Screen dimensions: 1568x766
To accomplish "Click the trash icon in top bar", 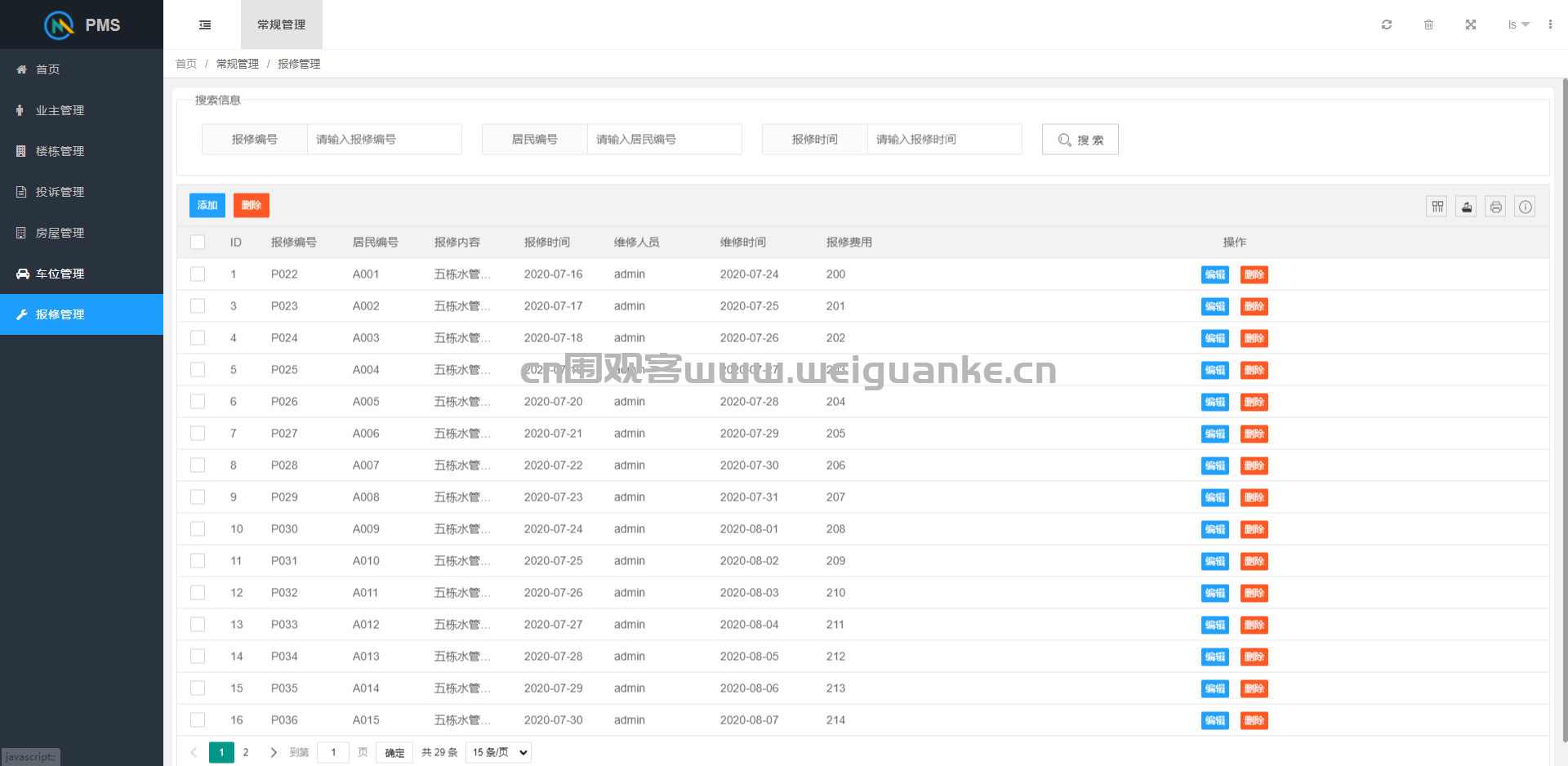I will point(1428,24).
